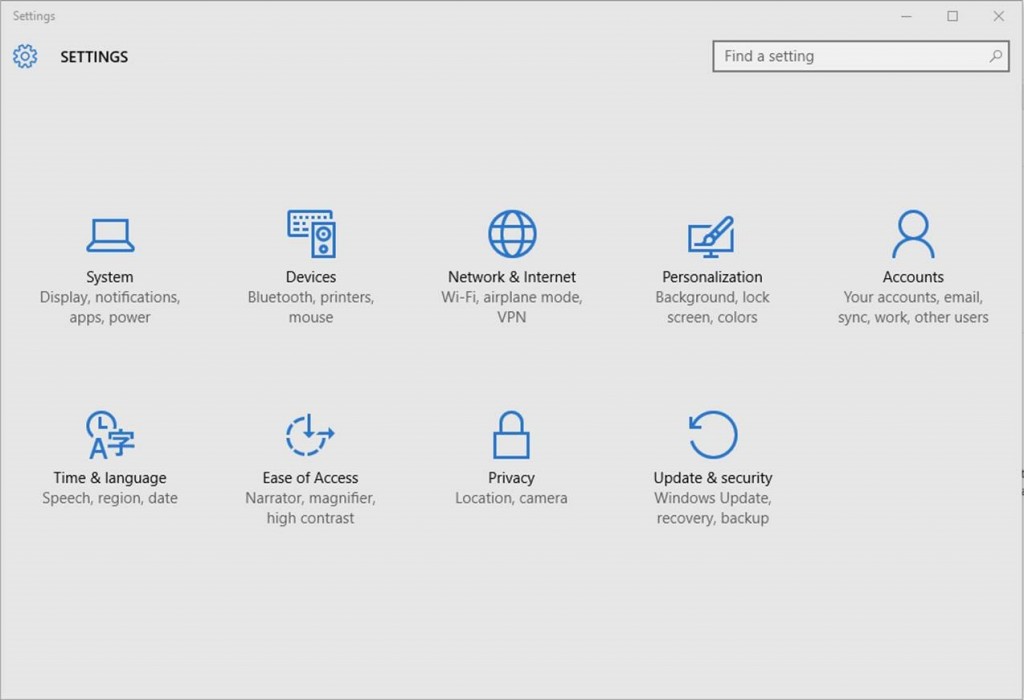Click the magnifier search icon
Screen dimensions: 1024x700
(x=995, y=56)
